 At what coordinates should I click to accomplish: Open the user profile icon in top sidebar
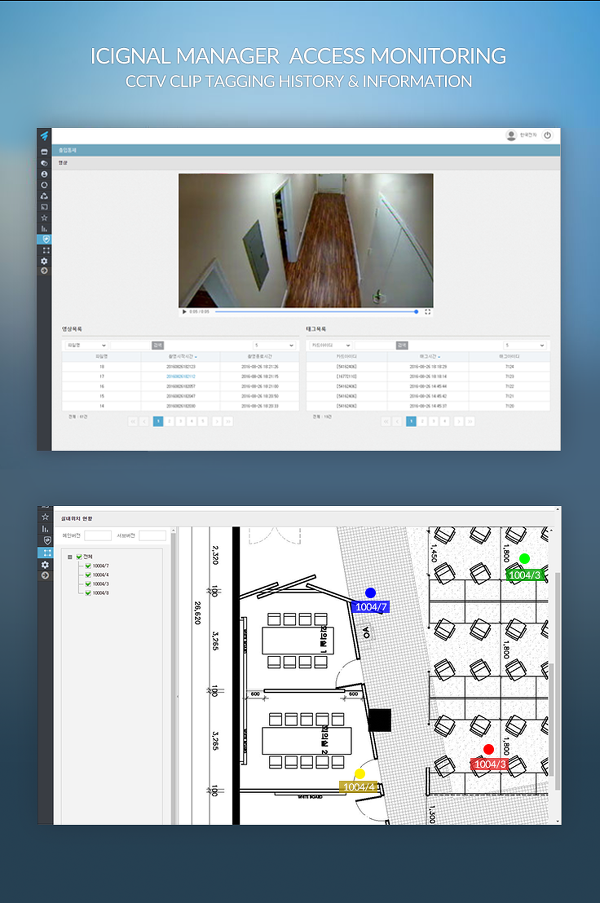pyautogui.click(x=44, y=174)
